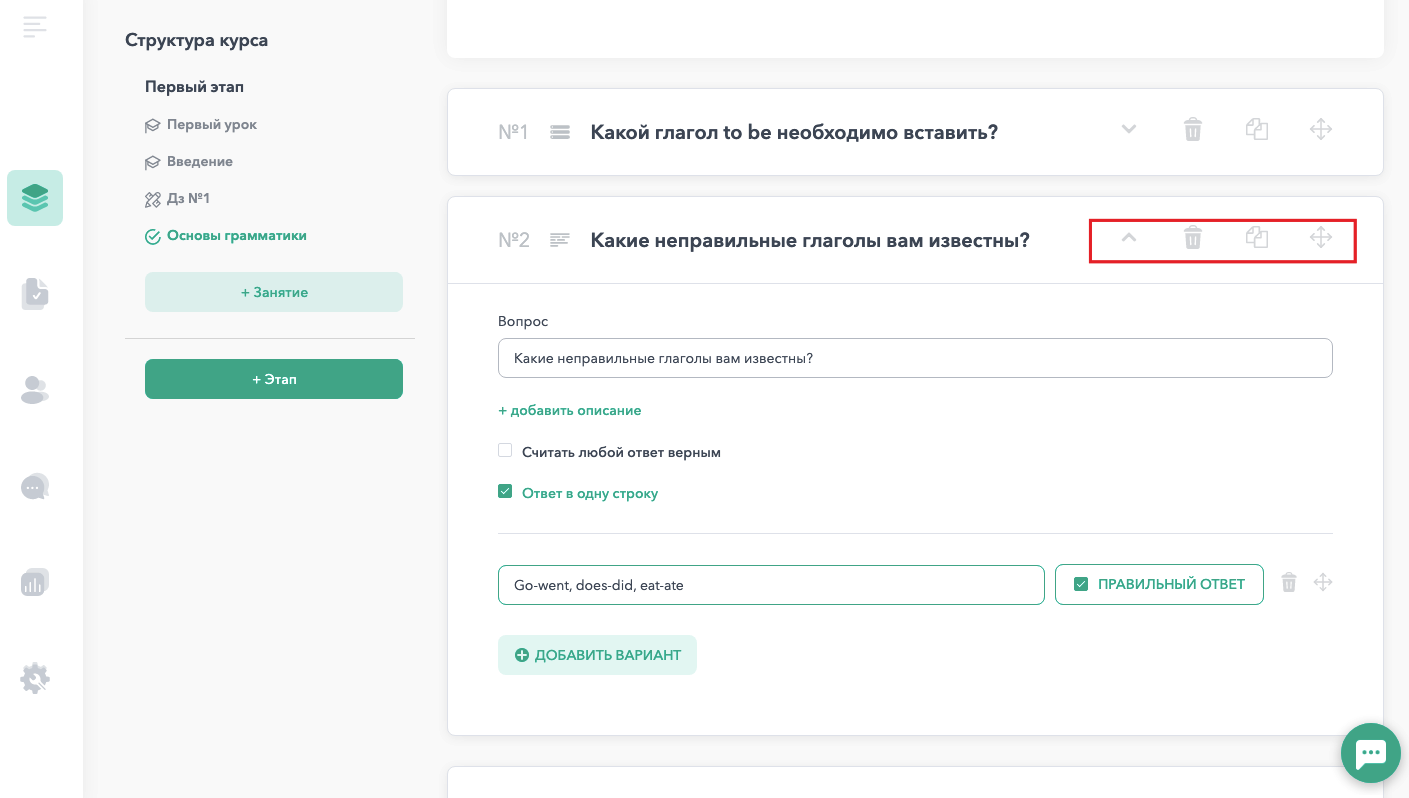
Task: Select 'Первый этап' stage heading
Action: pyautogui.click(x=194, y=87)
